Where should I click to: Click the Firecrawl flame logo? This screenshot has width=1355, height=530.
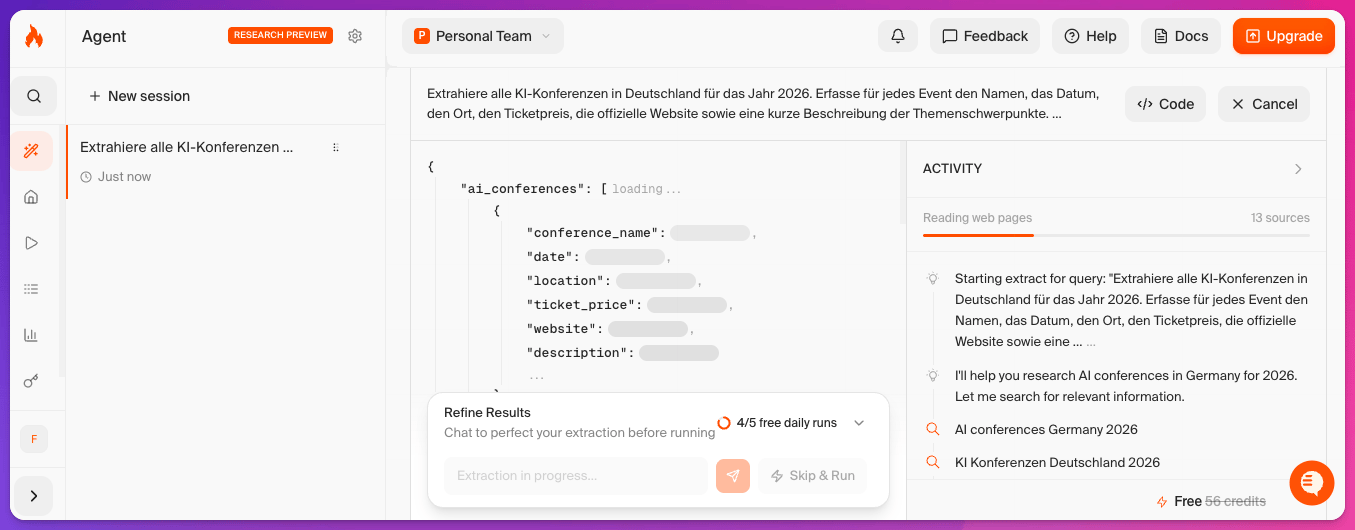coord(34,37)
